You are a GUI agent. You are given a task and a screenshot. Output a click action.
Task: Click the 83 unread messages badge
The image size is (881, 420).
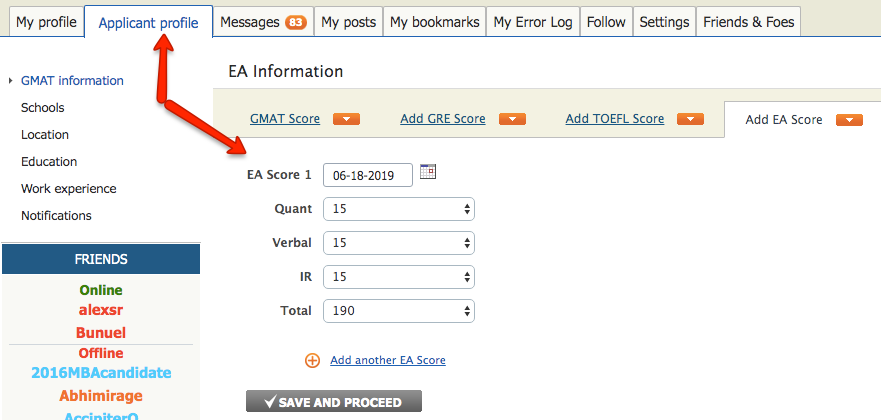pyautogui.click(x=296, y=22)
